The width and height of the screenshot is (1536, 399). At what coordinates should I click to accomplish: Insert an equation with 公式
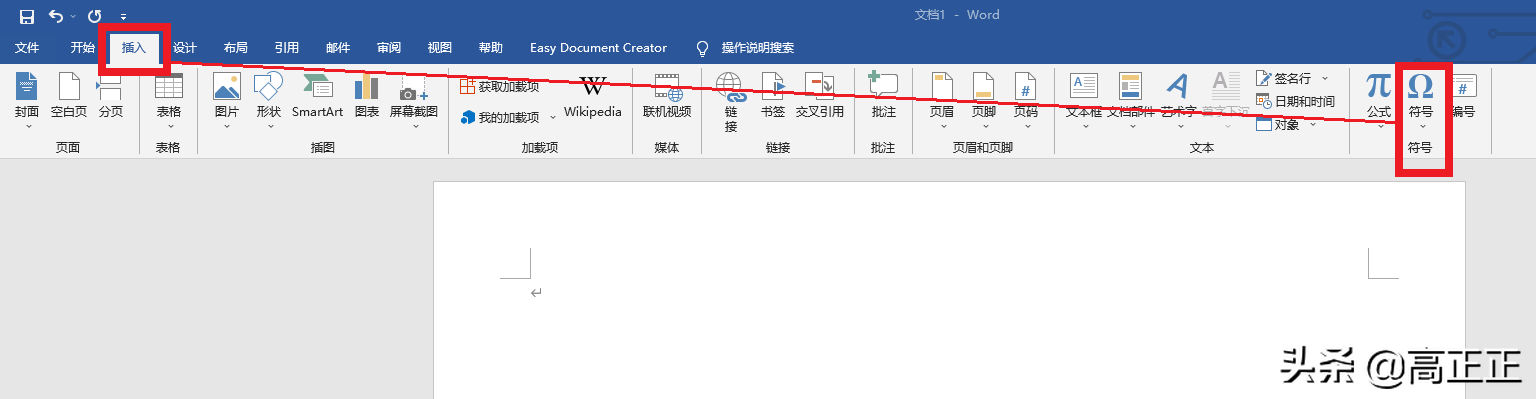[x=1379, y=100]
